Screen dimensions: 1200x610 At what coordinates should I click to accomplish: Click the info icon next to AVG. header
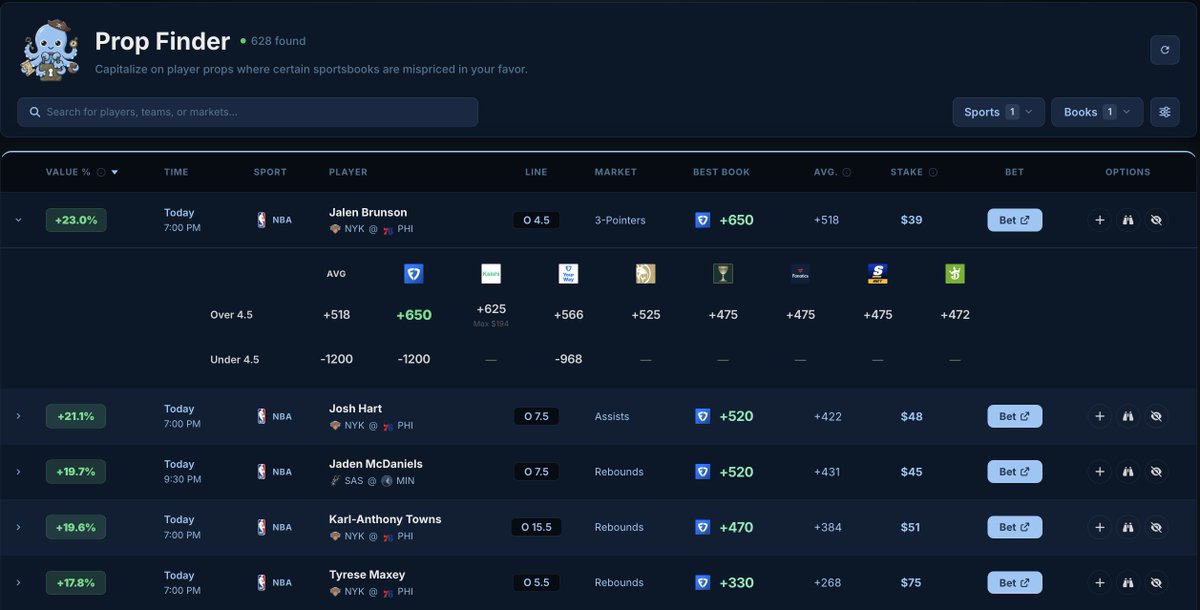pyautogui.click(x=847, y=172)
